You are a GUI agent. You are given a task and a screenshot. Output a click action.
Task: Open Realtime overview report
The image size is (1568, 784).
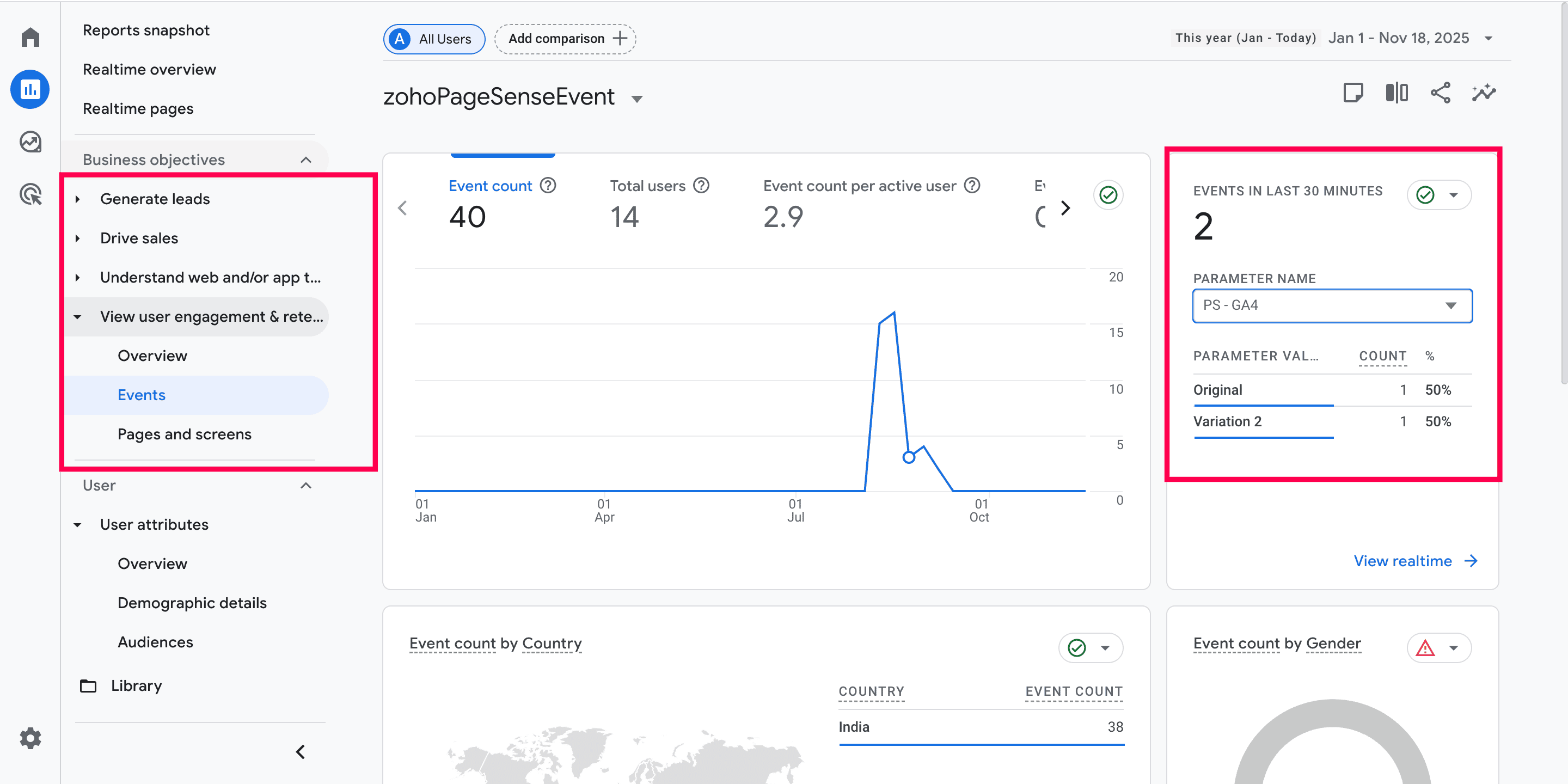[x=149, y=69]
